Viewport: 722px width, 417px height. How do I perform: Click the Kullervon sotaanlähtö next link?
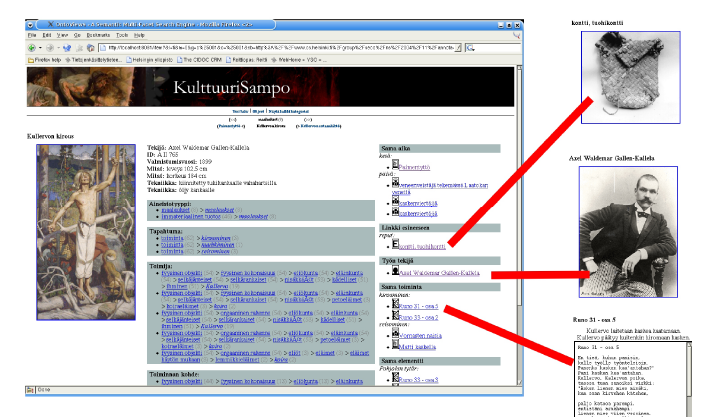[320, 126]
